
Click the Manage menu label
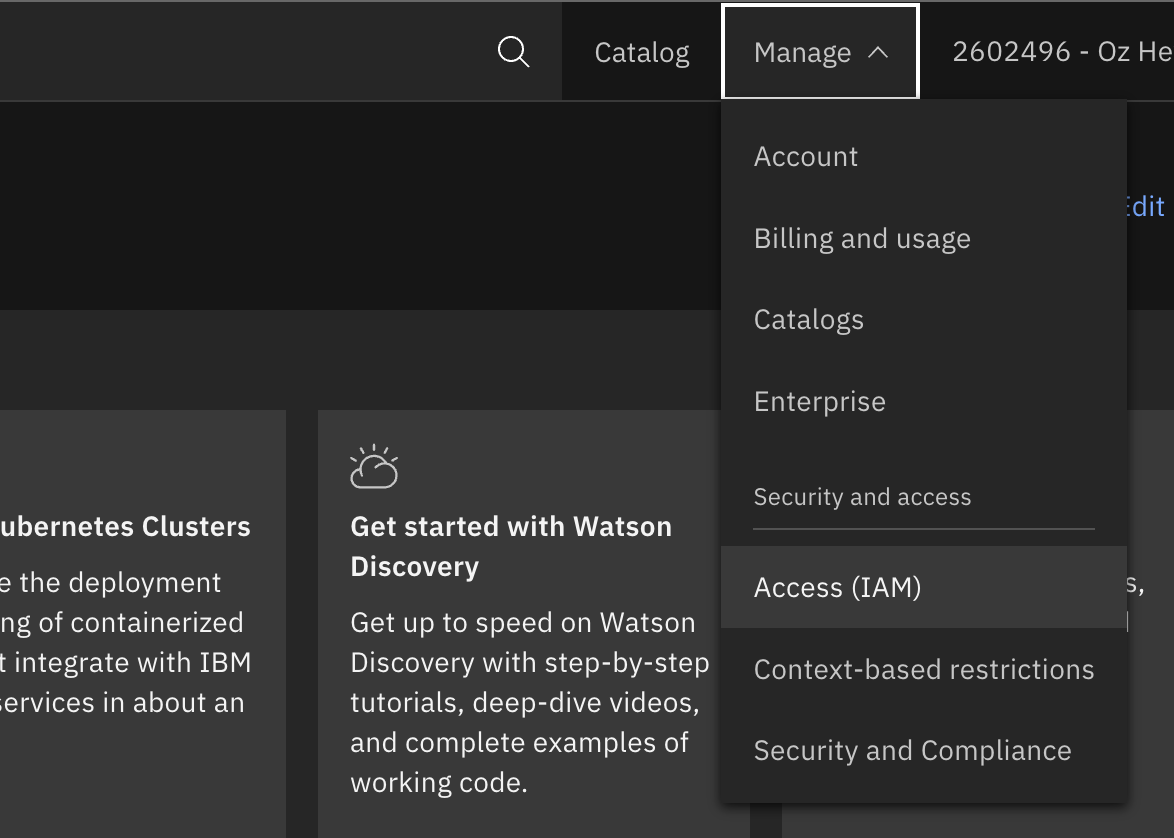802,53
